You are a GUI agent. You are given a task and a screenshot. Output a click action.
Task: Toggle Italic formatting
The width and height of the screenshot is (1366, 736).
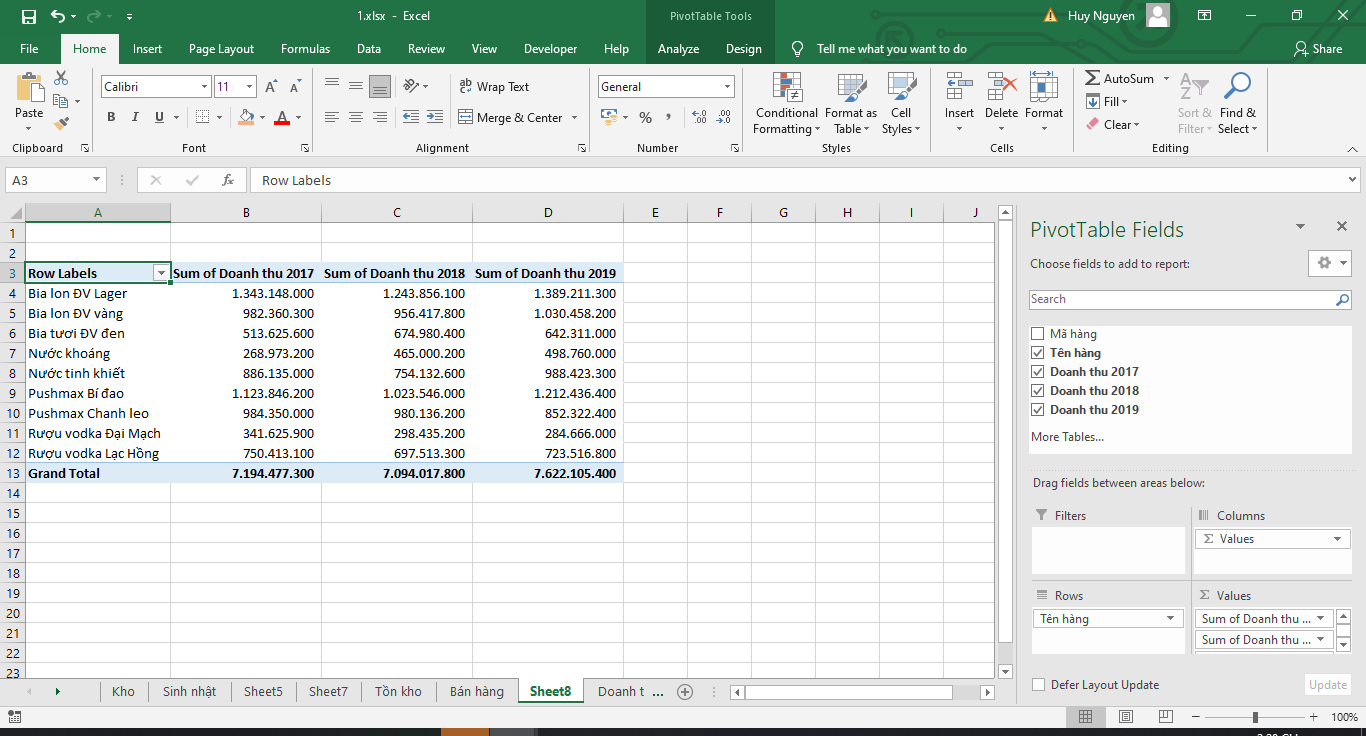click(x=135, y=117)
